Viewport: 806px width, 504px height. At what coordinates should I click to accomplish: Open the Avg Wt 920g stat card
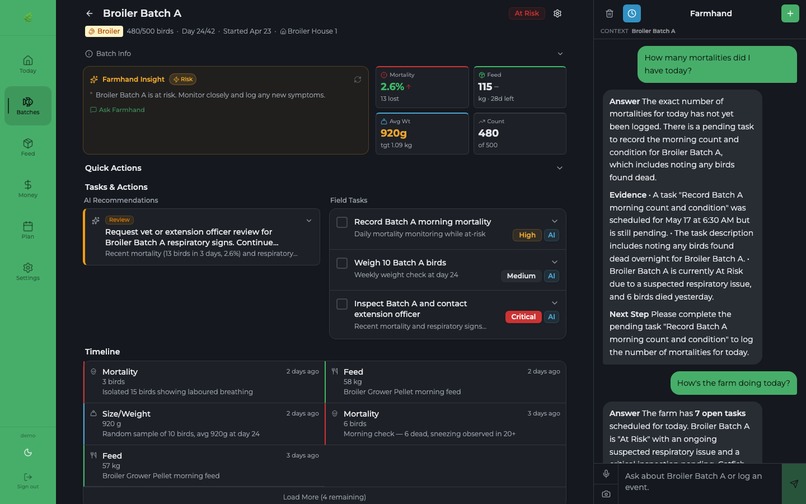point(422,133)
